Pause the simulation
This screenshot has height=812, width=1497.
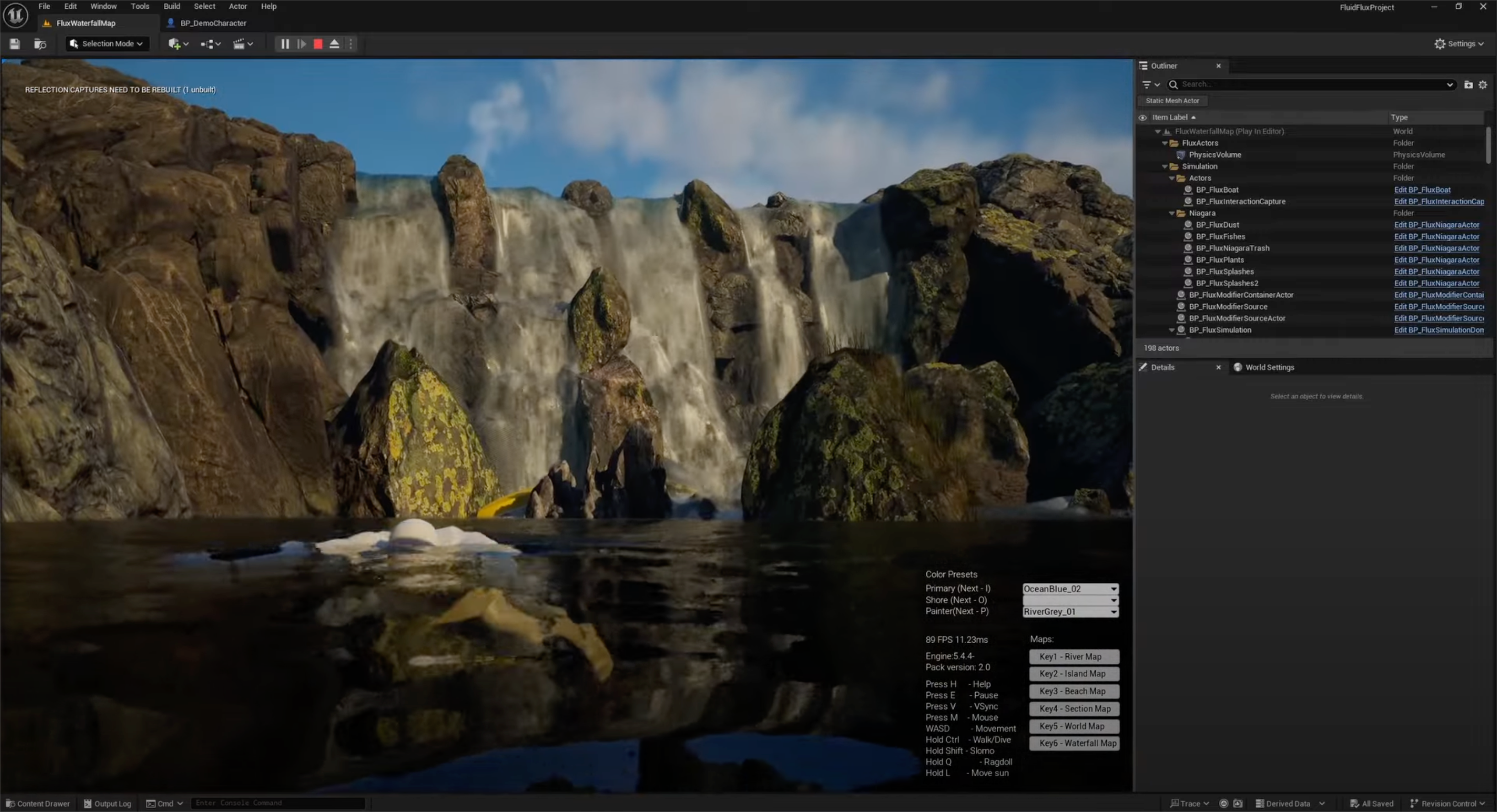click(x=285, y=43)
